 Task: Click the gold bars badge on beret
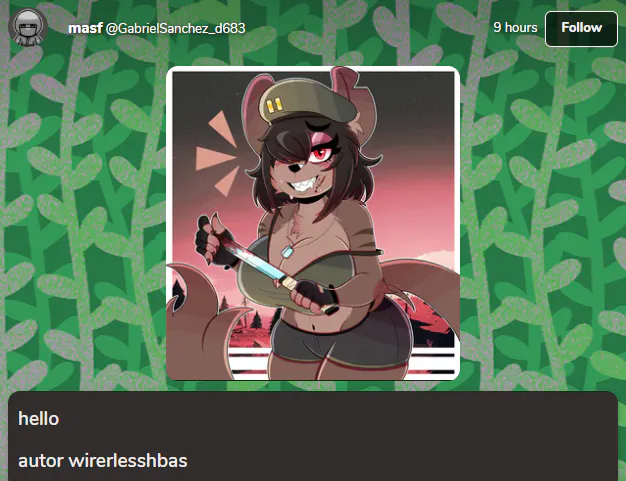275,106
